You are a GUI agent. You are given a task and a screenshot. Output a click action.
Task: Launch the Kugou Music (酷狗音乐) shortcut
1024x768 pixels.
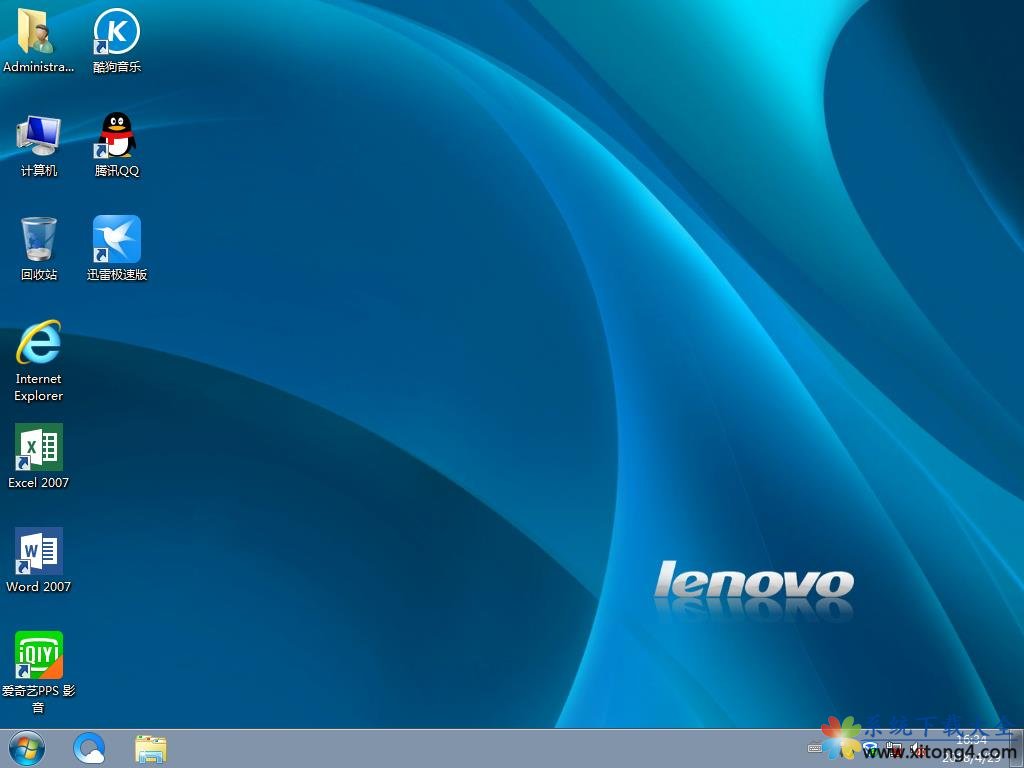point(117,34)
